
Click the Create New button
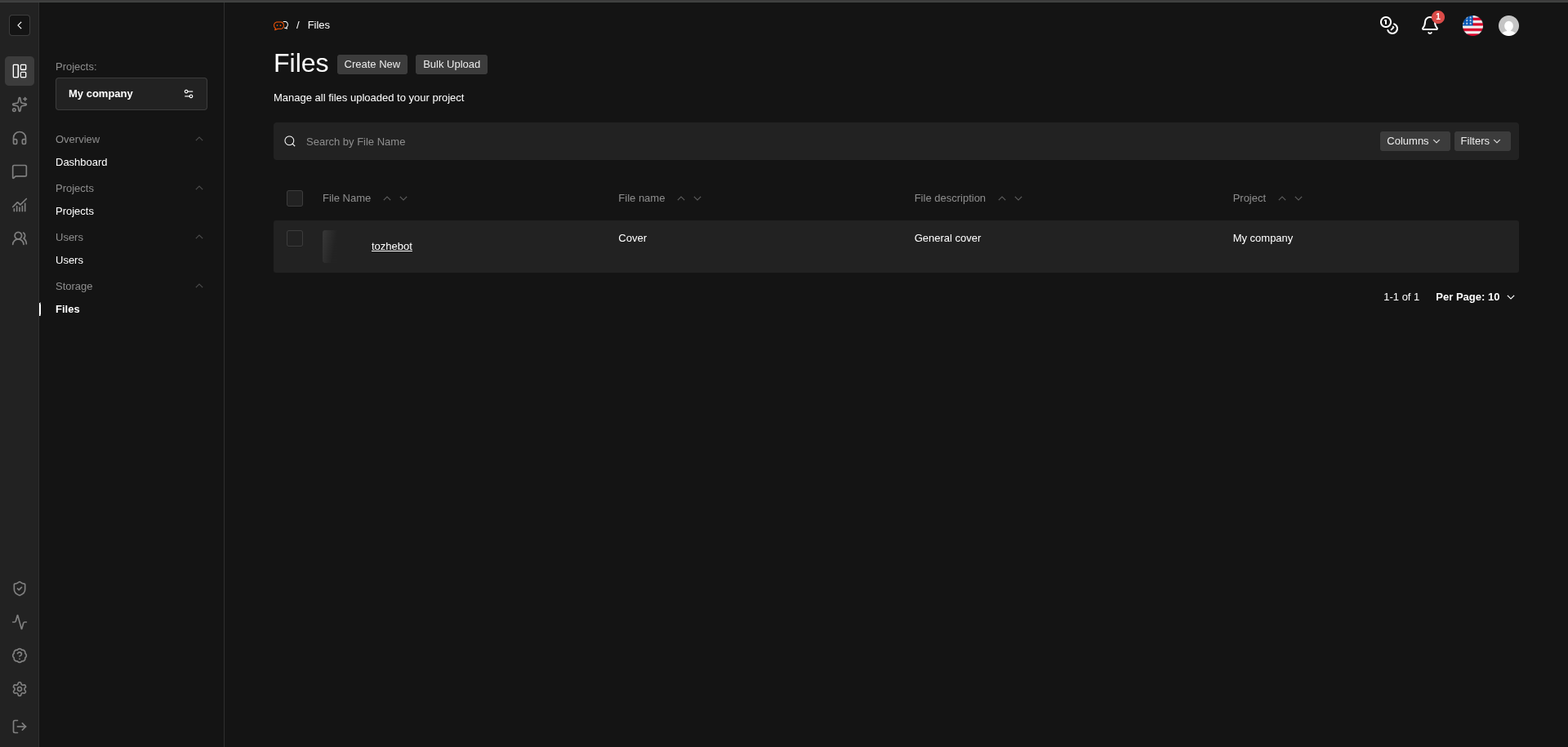click(x=372, y=64)
